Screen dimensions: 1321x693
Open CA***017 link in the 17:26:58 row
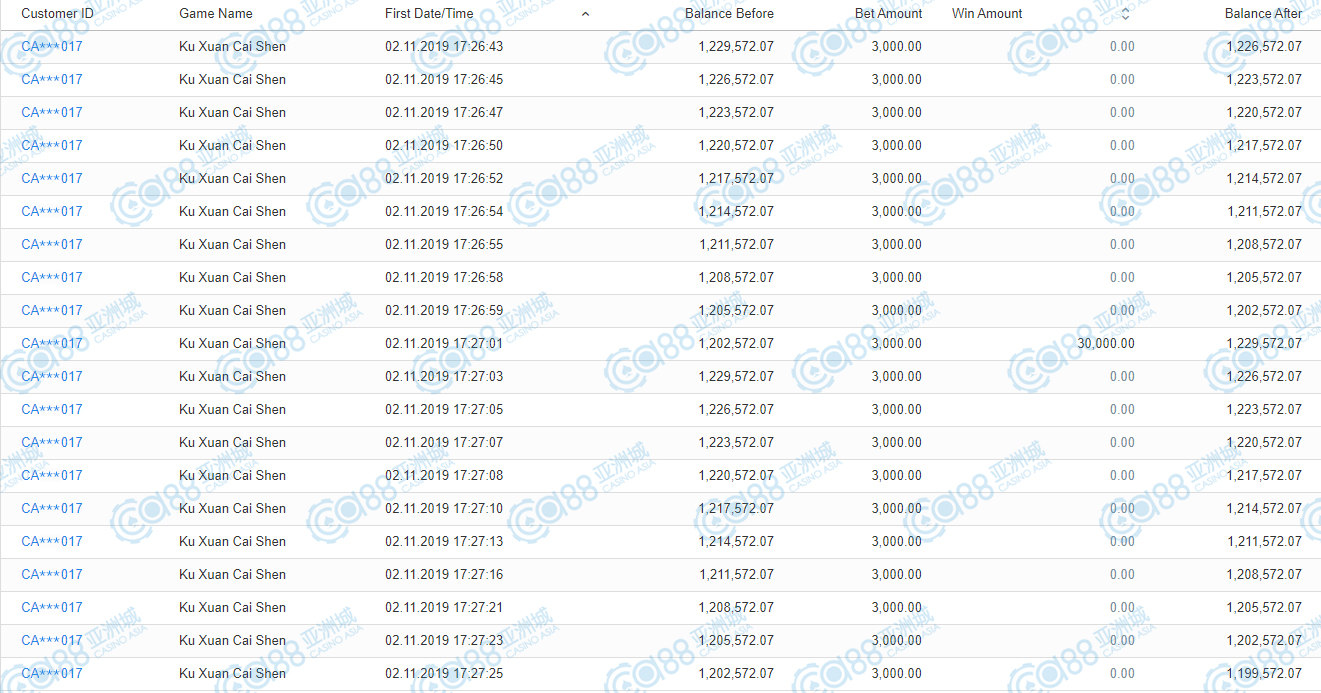(52, 277)
